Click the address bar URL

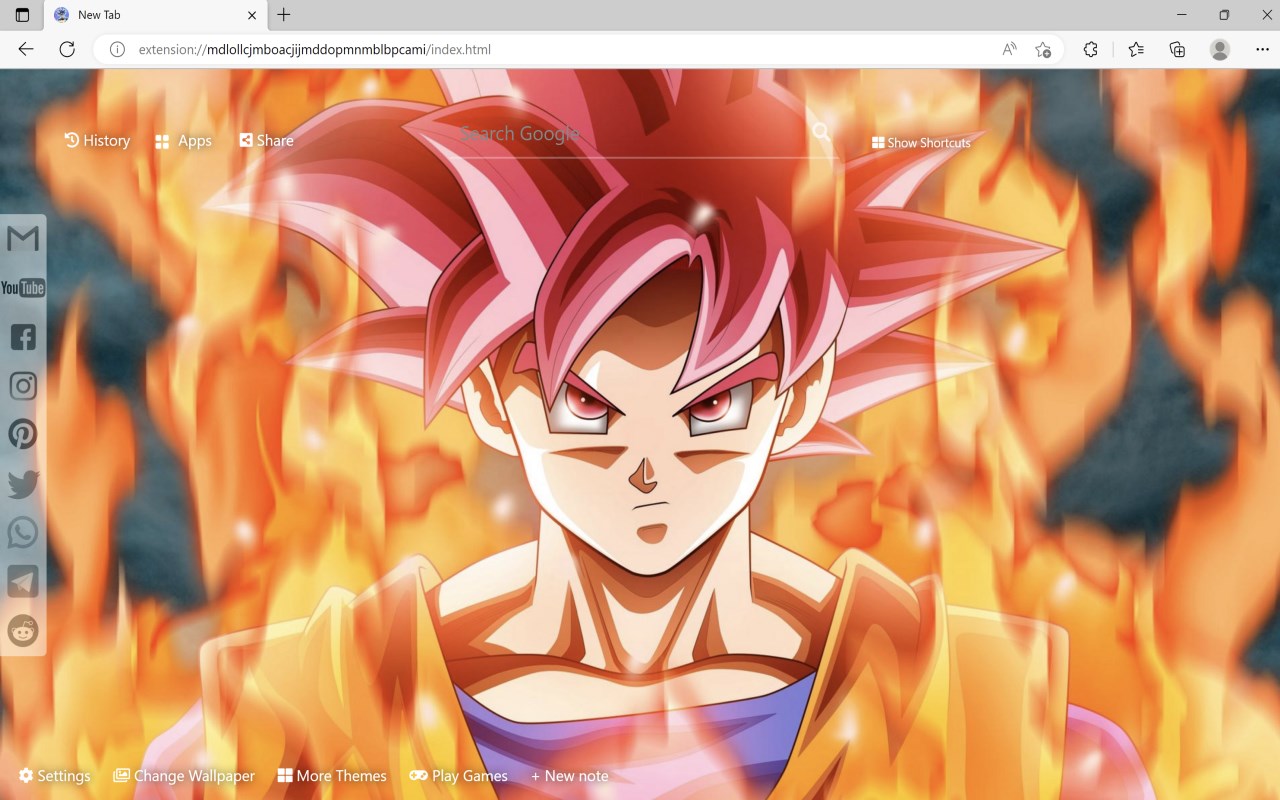click(314, 49)
